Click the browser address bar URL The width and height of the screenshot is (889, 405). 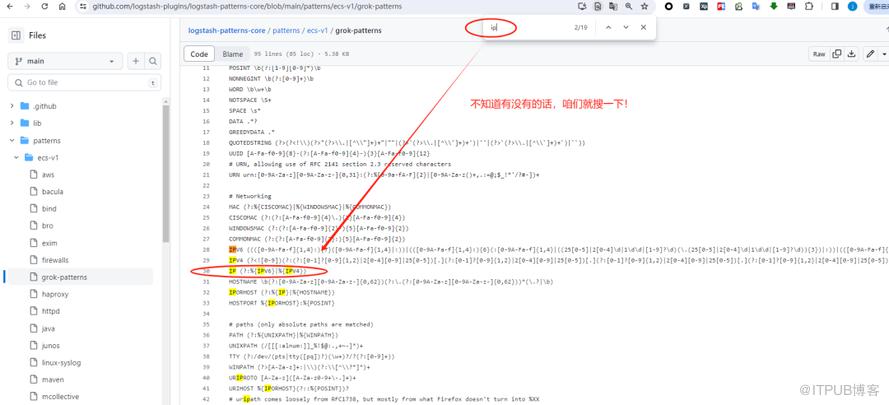pos(247,6)
